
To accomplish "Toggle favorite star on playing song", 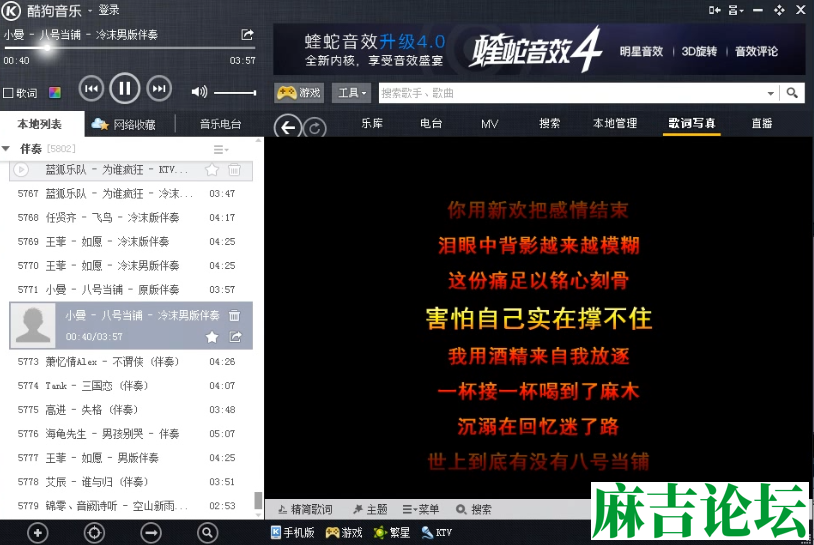I will [212, 337].
